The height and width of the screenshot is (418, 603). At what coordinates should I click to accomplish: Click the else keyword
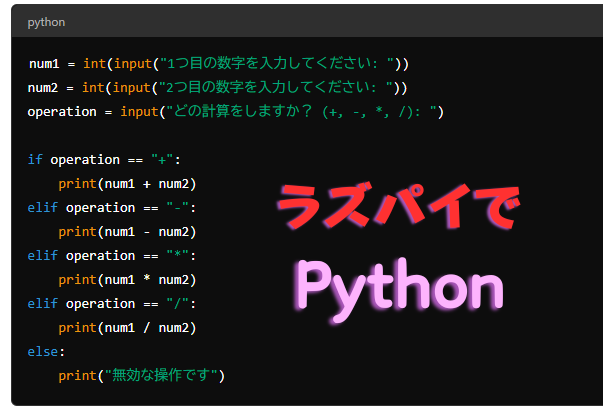click(x=44, y=352)
